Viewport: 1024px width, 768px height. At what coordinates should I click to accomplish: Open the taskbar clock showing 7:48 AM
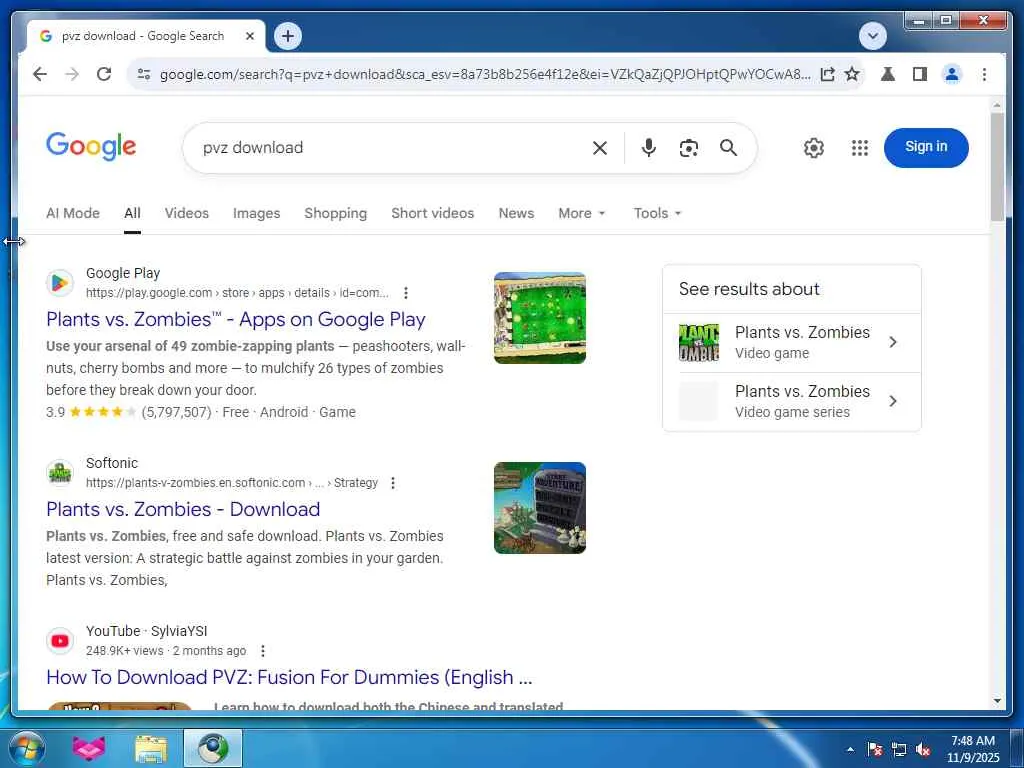[x=973, y=749]
